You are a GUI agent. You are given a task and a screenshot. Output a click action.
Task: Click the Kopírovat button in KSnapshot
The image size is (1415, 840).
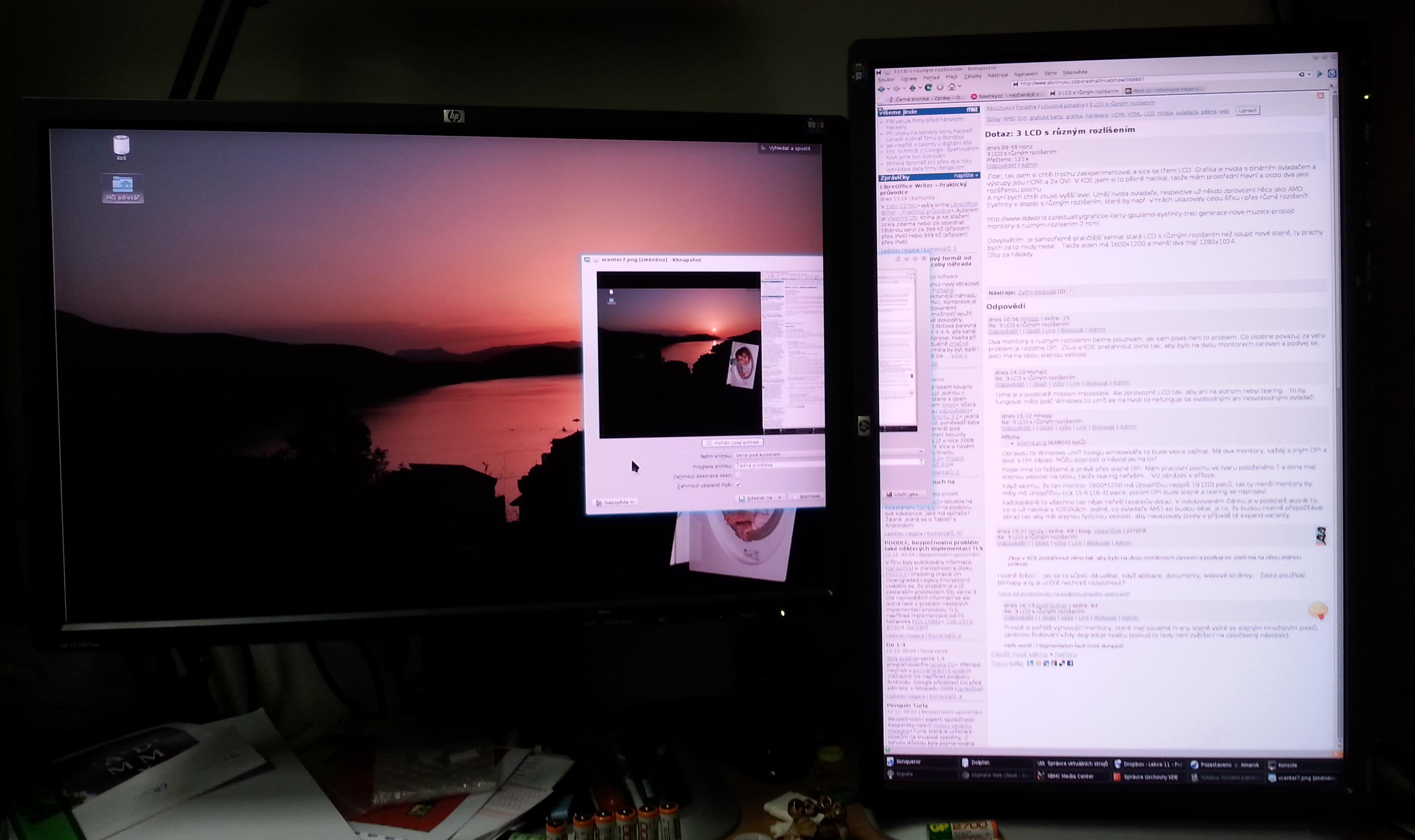805,496
